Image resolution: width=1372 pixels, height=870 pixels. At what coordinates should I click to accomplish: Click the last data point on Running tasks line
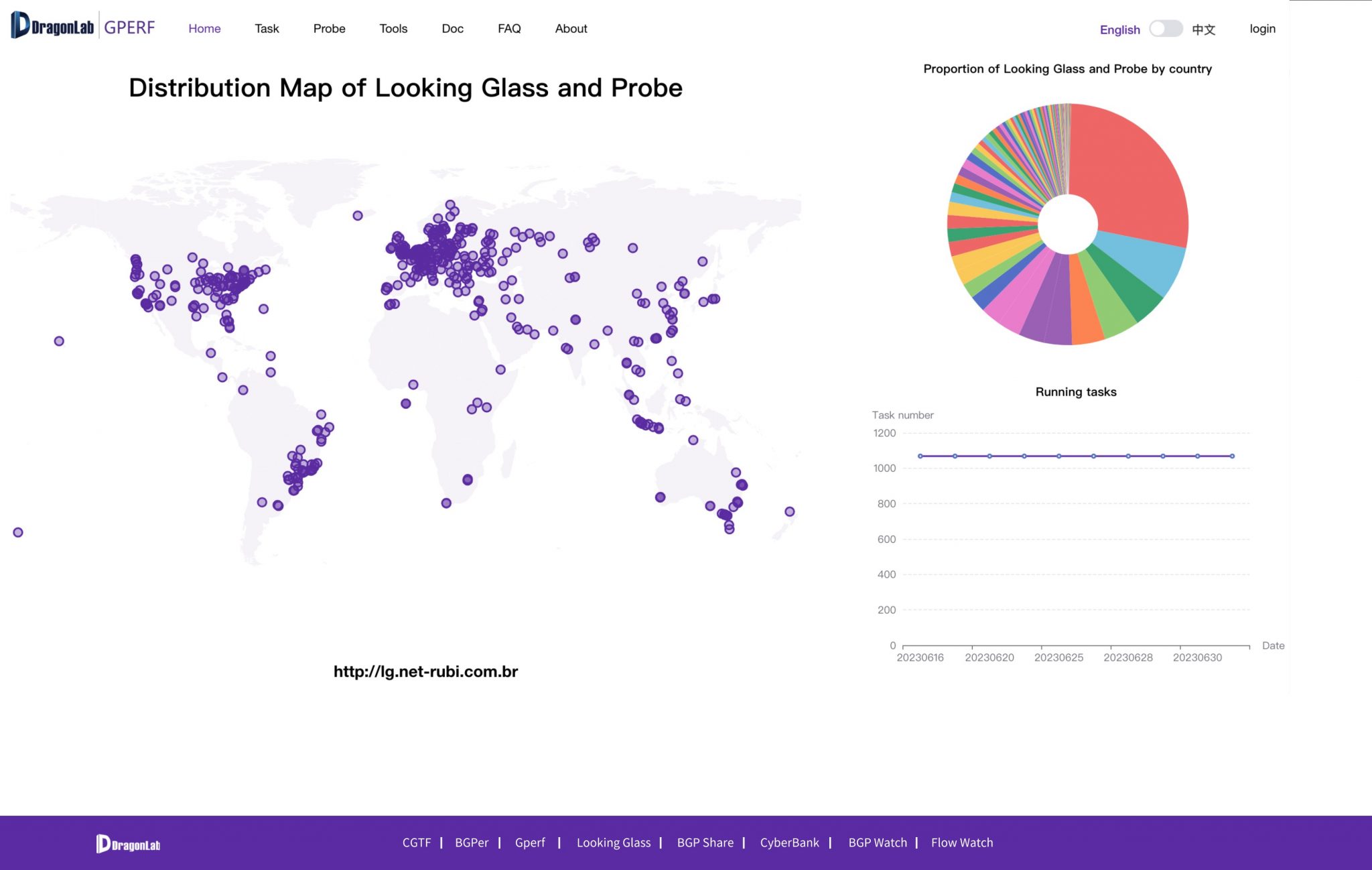point(1232,456)
